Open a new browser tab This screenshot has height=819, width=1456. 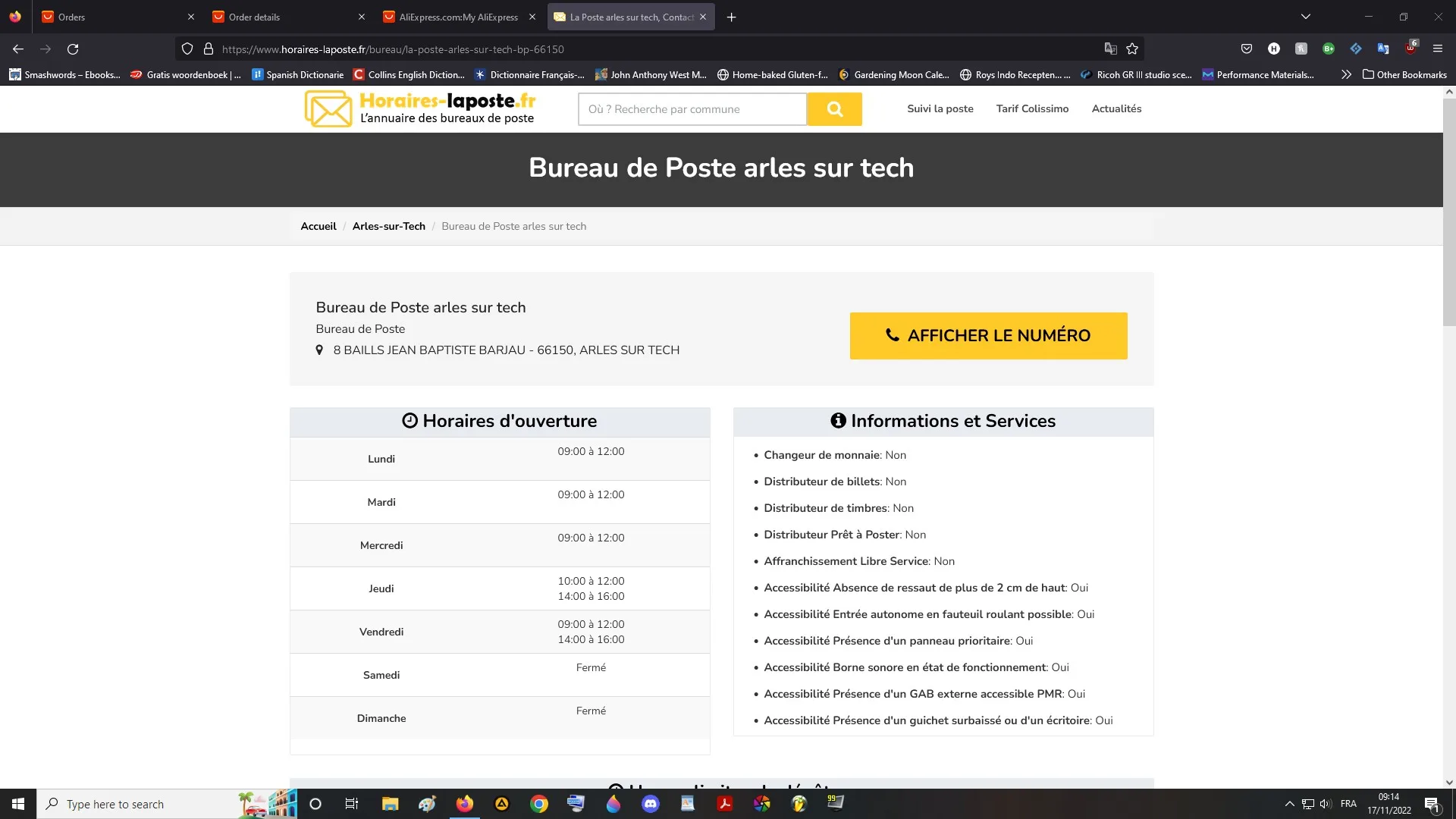(x=731, y=17)
